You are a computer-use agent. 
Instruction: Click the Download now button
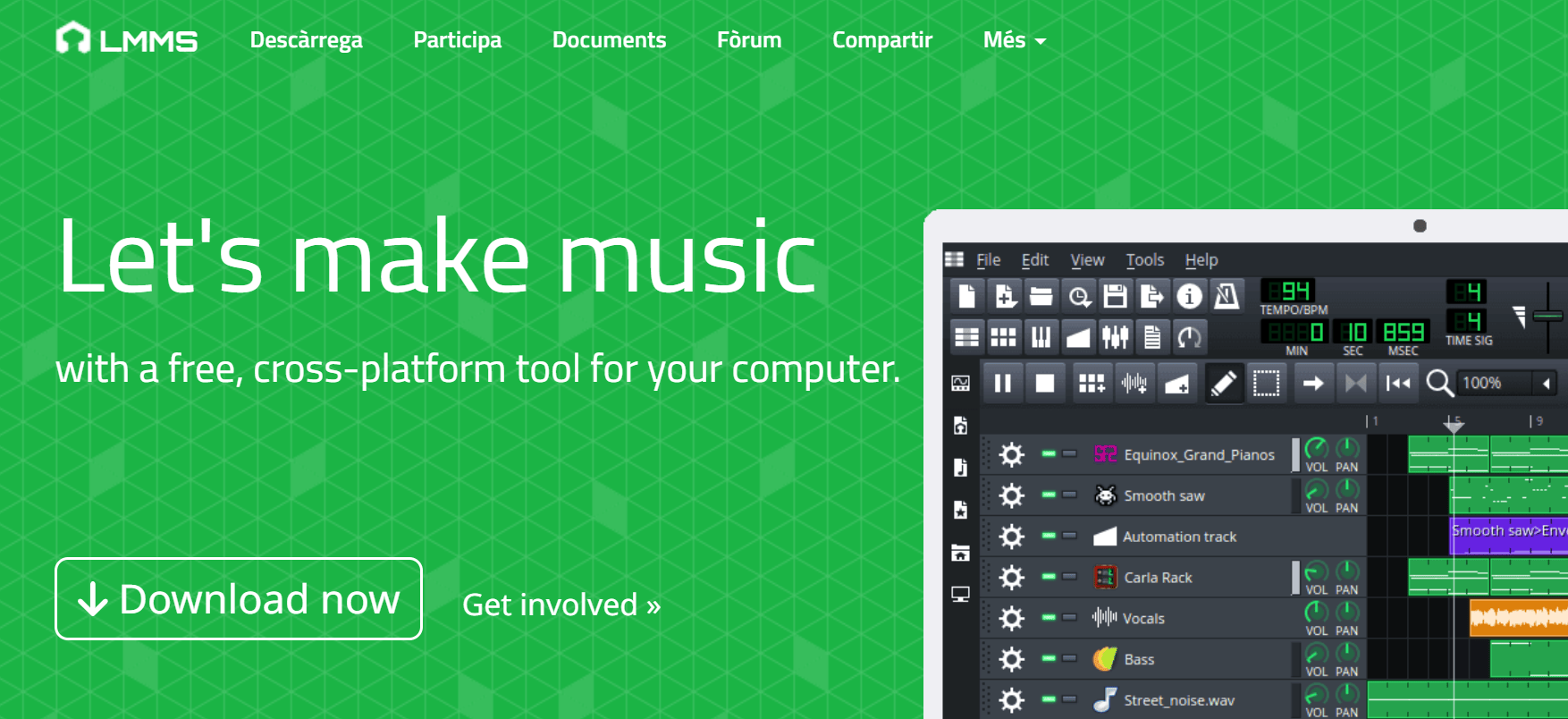click(x=239, y=599)
